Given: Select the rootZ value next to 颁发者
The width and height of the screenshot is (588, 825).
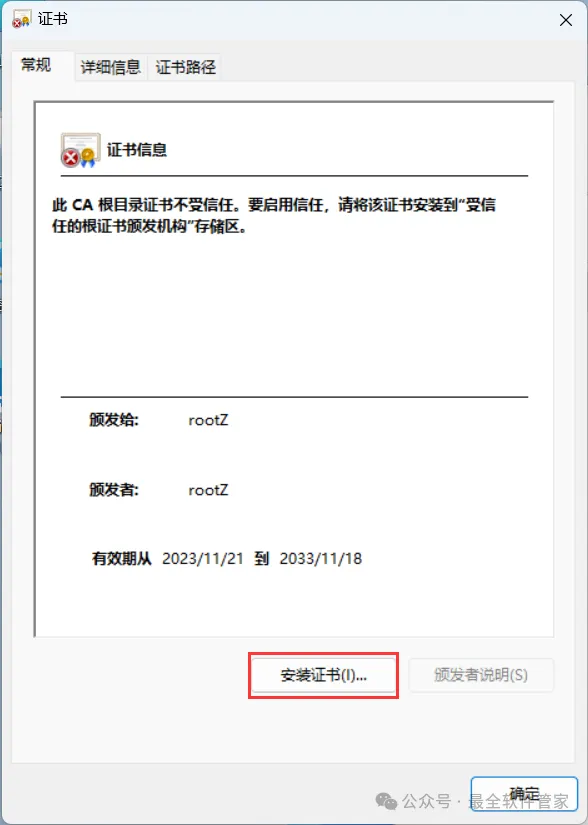Looking at the screenshot, I should [x=208, y=490].
